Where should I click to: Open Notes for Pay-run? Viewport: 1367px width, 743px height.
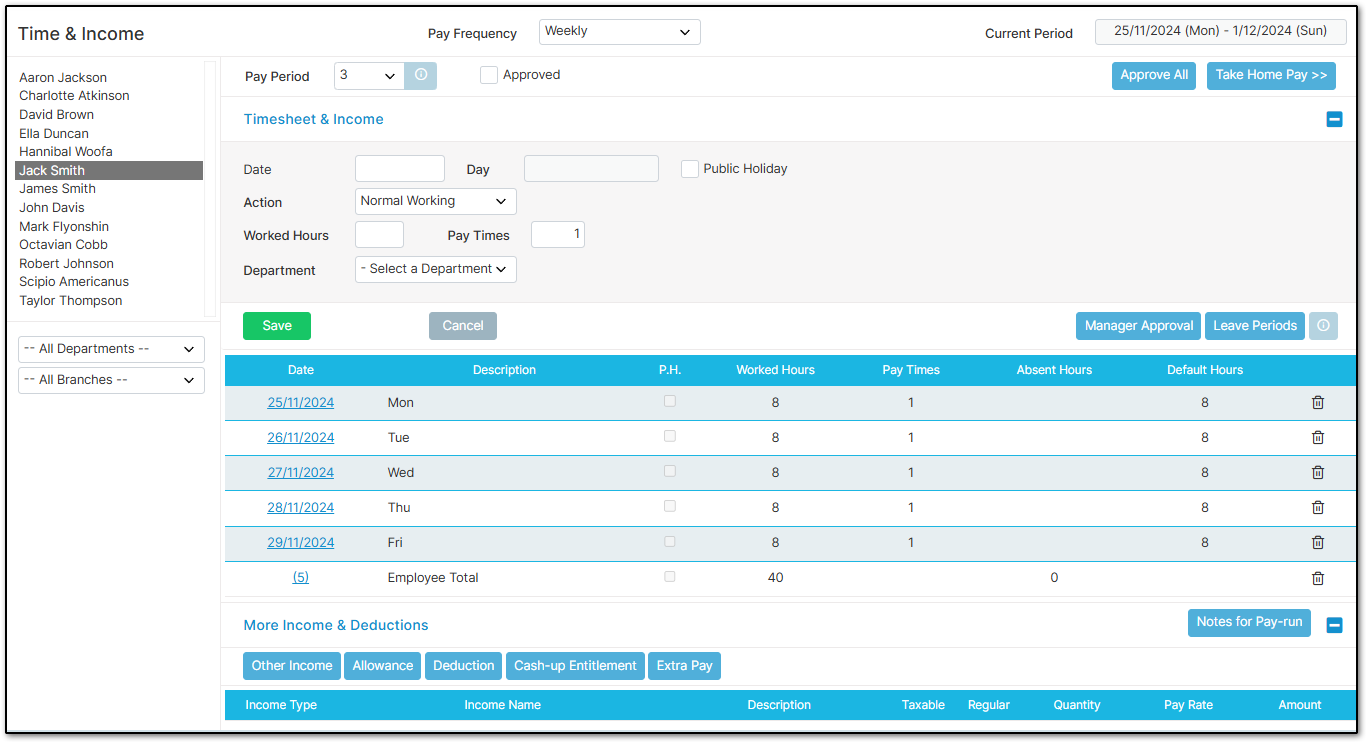tap(1249, 622)
